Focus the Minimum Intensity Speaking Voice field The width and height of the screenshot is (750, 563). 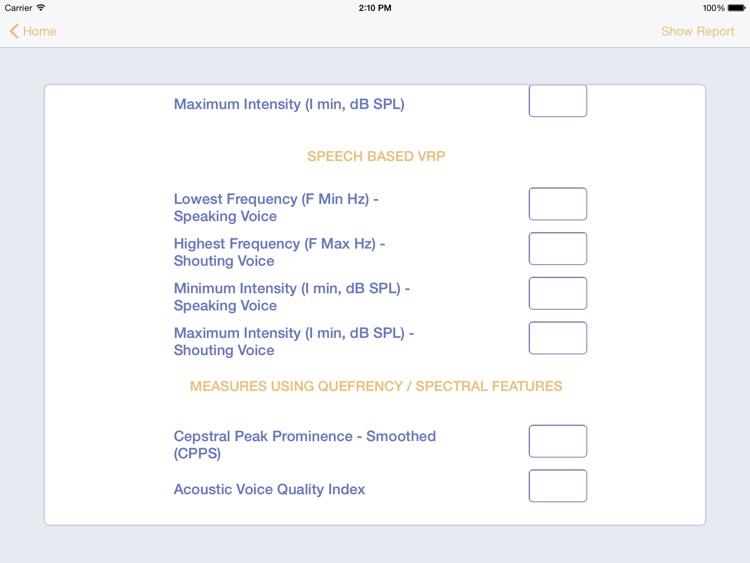[558, 293]
